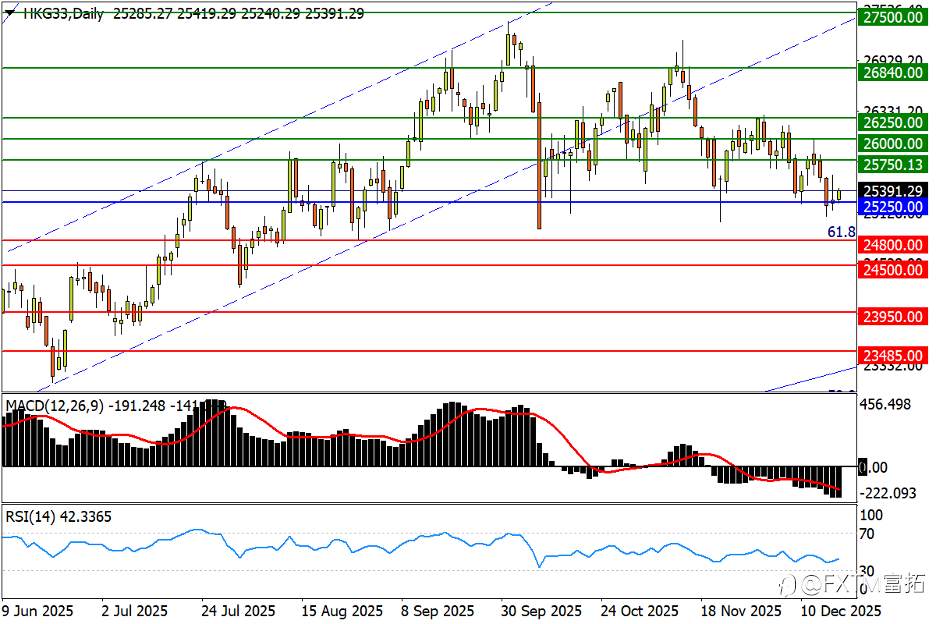
Task: Click the red 23950.00 support label
Action: (893, 316)
